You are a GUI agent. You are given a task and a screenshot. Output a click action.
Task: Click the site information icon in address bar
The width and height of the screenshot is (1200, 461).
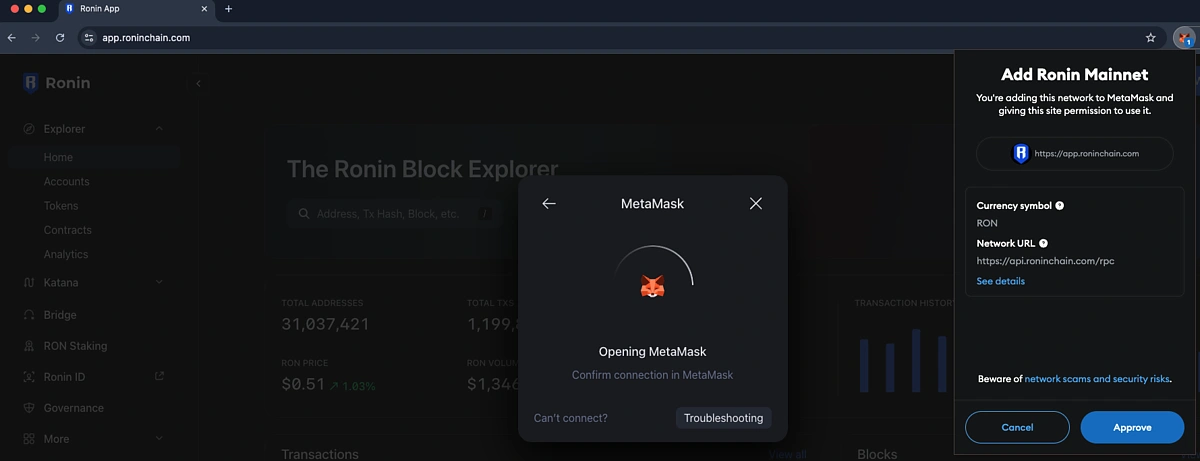[88, 37]
